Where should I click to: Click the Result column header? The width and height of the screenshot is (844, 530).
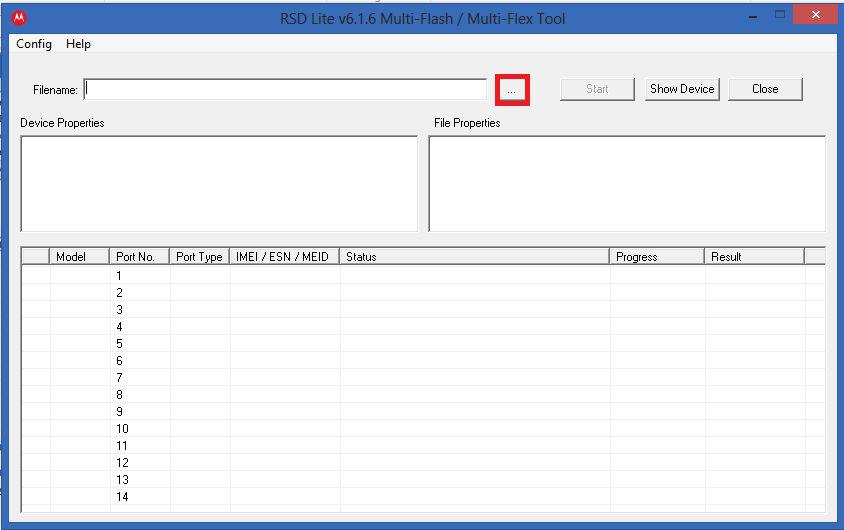[x=755, y=257]
